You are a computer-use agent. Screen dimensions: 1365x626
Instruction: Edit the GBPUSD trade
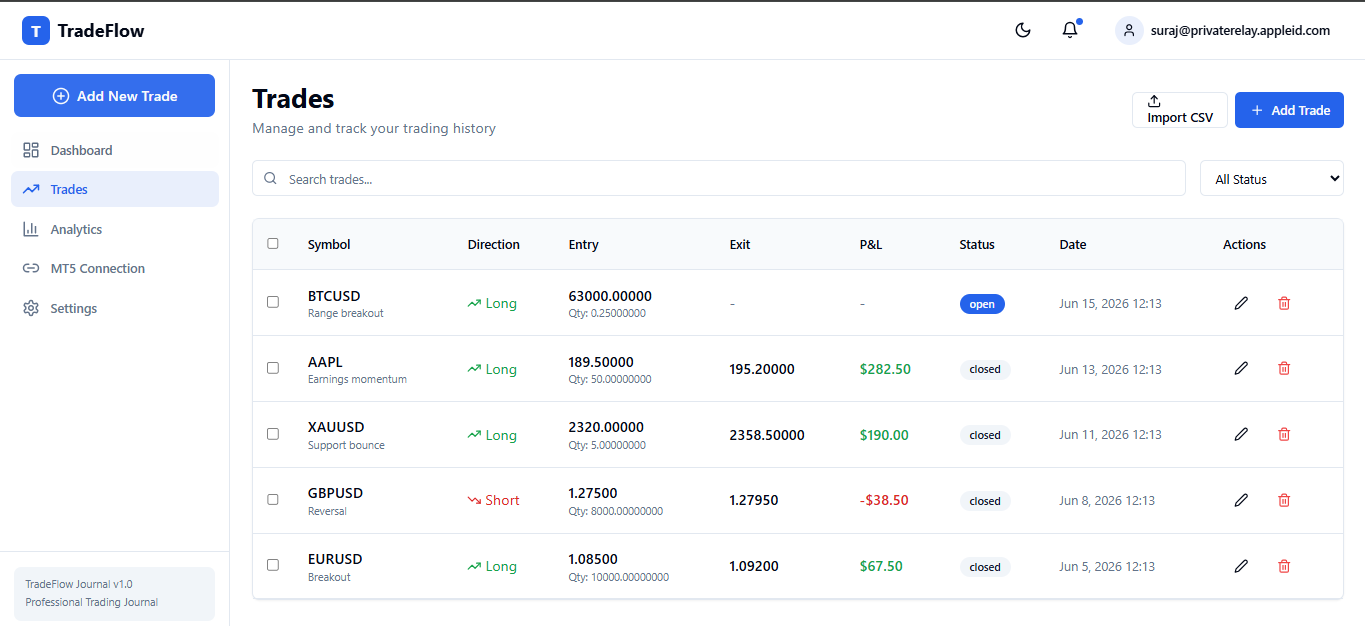tap(1241, 500)
